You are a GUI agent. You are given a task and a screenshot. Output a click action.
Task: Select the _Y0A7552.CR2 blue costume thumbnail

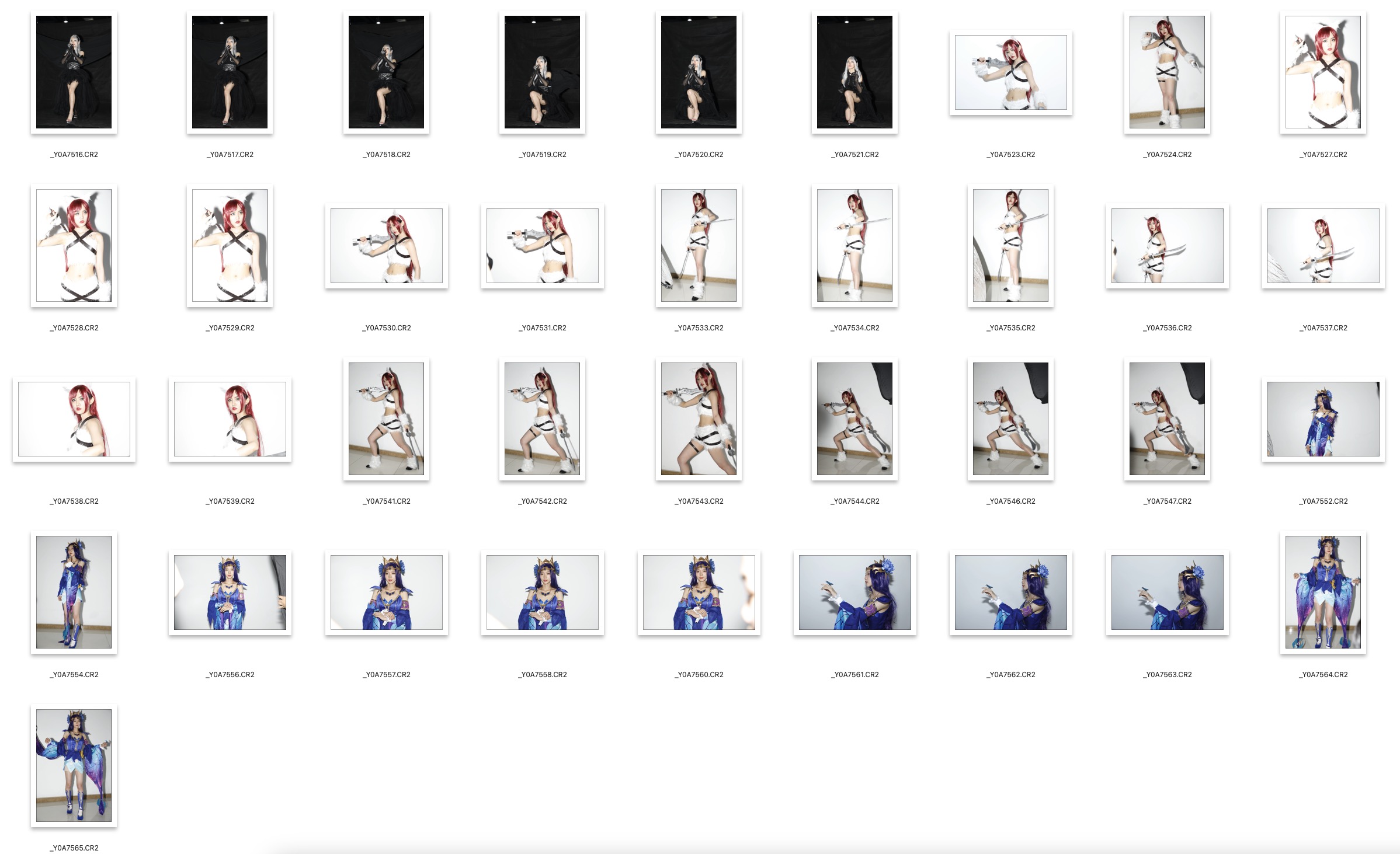coord(1323,419)
